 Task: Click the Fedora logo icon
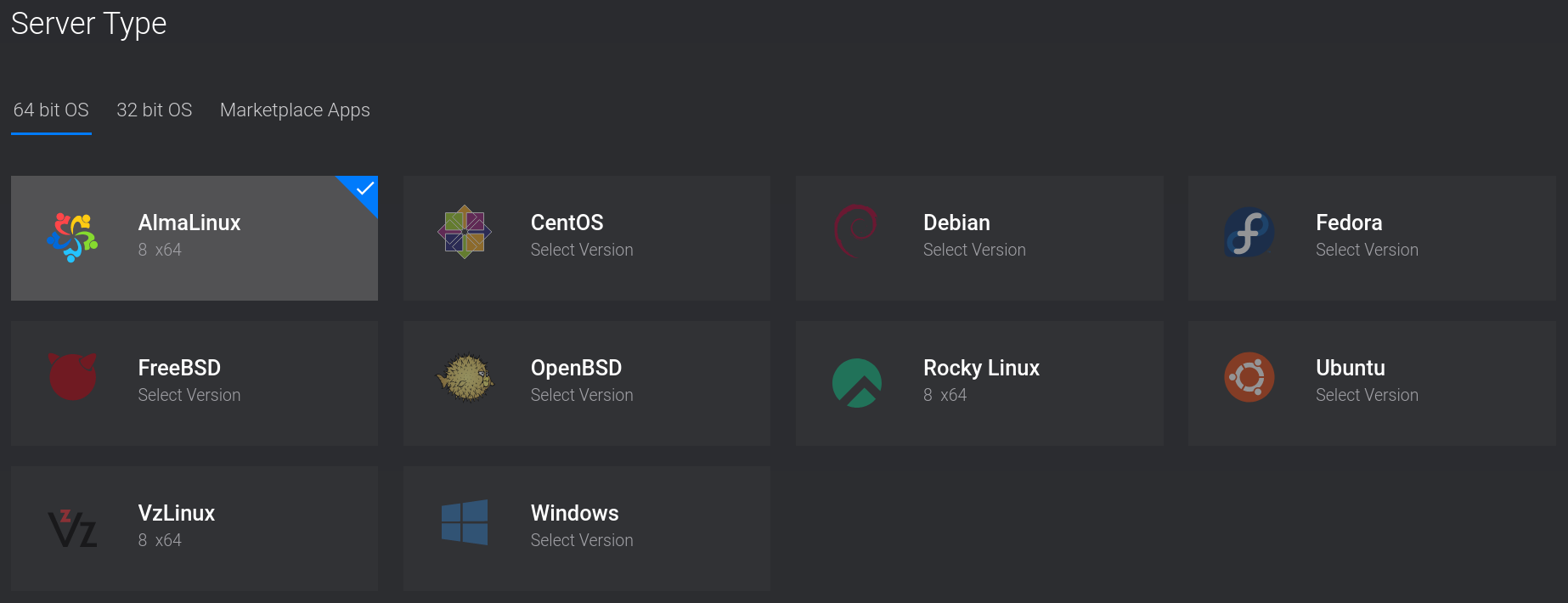pos(1249,232)
